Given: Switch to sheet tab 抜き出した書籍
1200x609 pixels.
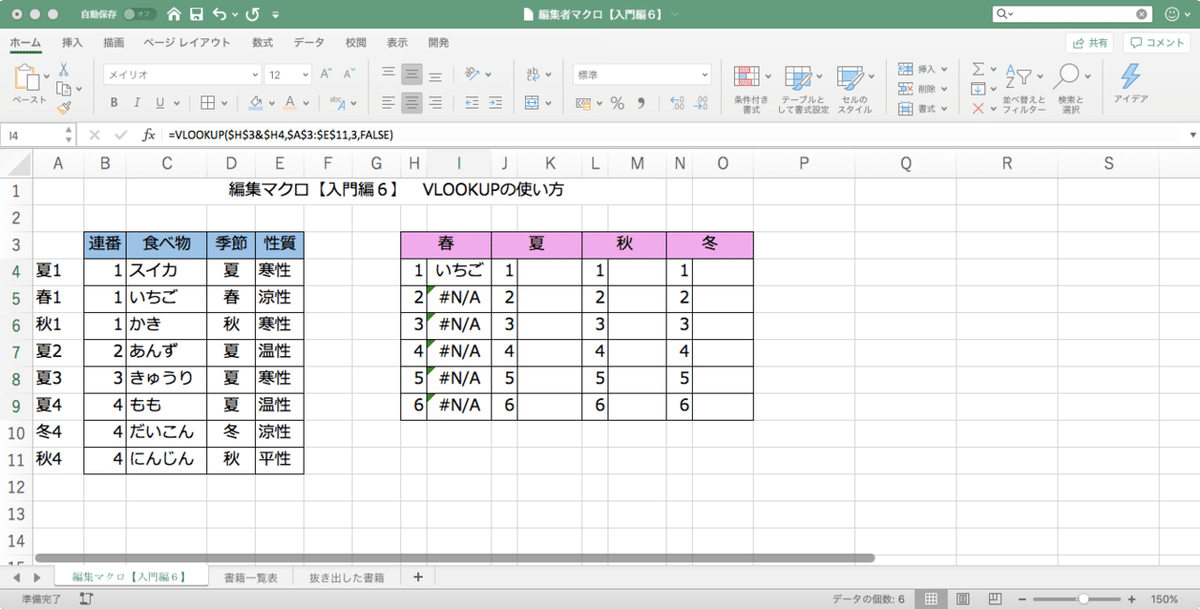Looking at the screenshot, I should coord(346,577).
